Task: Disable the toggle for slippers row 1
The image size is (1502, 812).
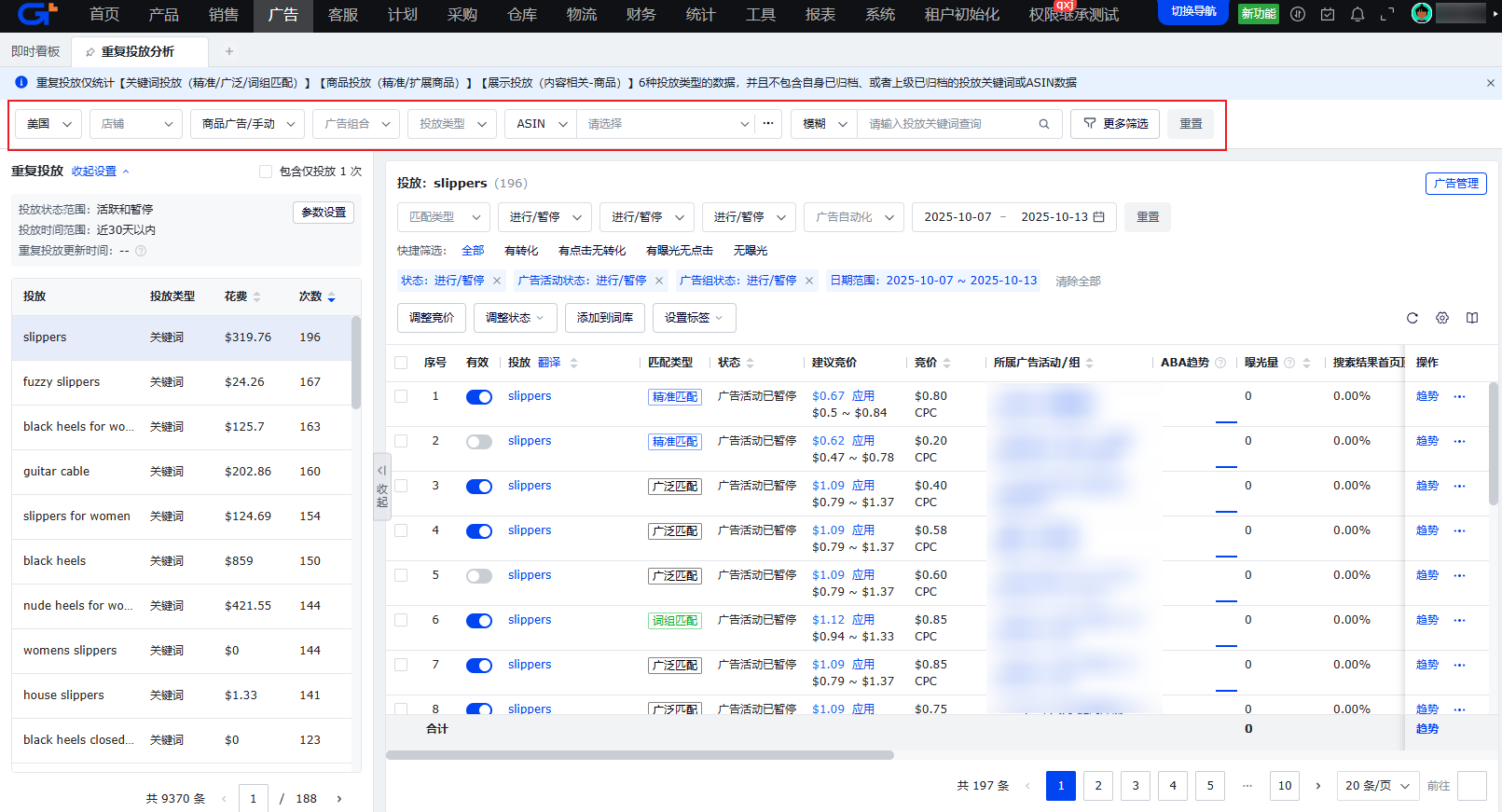Action: point(479,397)
